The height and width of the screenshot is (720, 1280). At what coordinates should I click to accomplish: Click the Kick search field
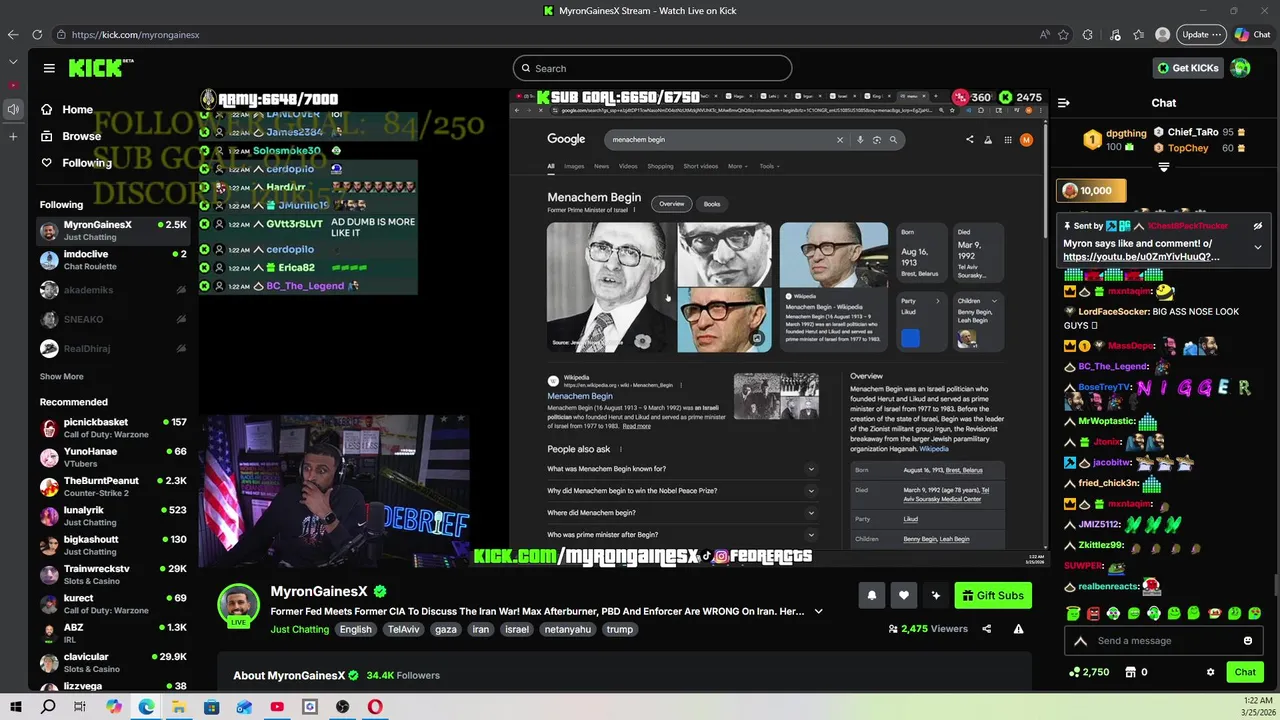[652, 68]
